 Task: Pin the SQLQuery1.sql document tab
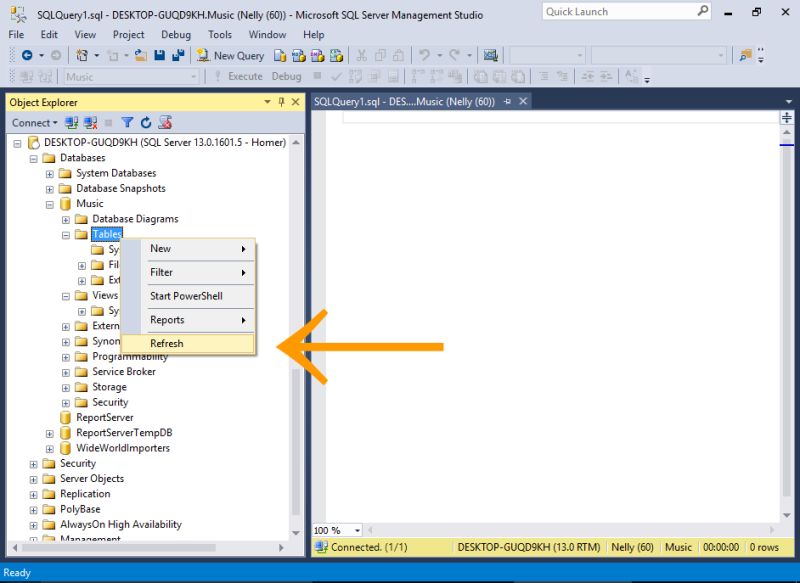tap(507, 100)
